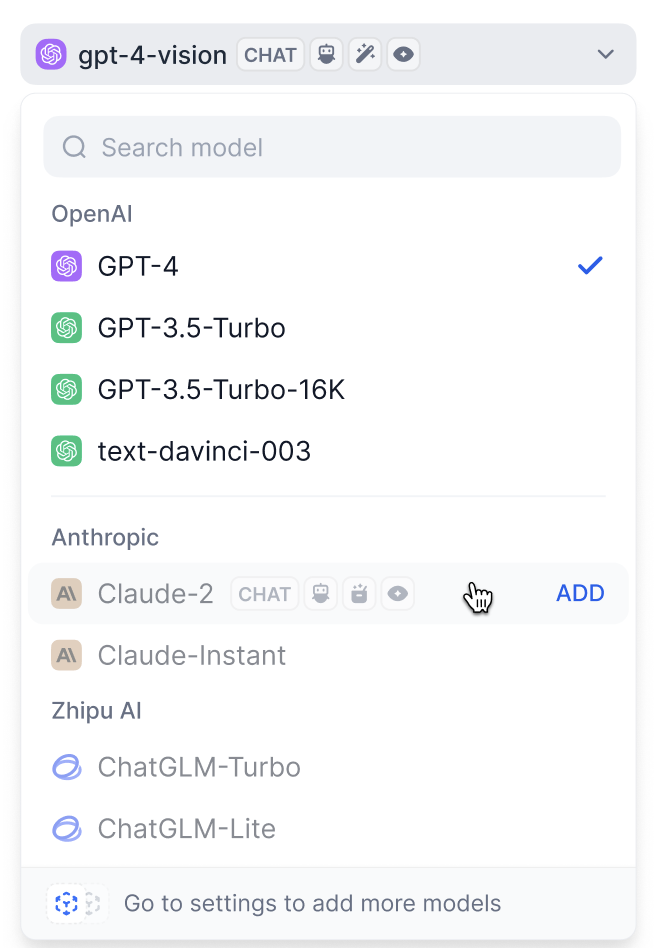Click the purple OpenAI icon beside gpt-4-vision

click(x=51, y=54)
